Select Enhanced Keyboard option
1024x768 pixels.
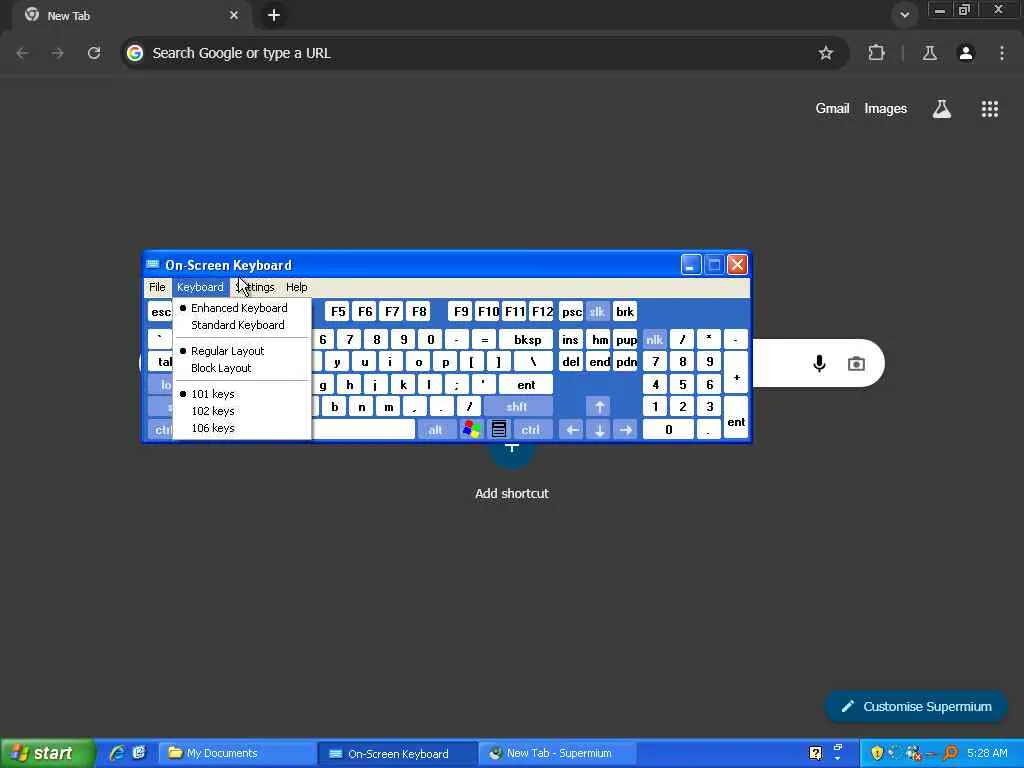(x=239, y=308)
